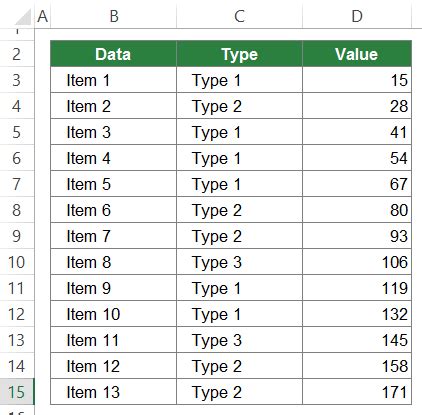
Task: Click the cell containing Item 10
Action: coord(113,314)
